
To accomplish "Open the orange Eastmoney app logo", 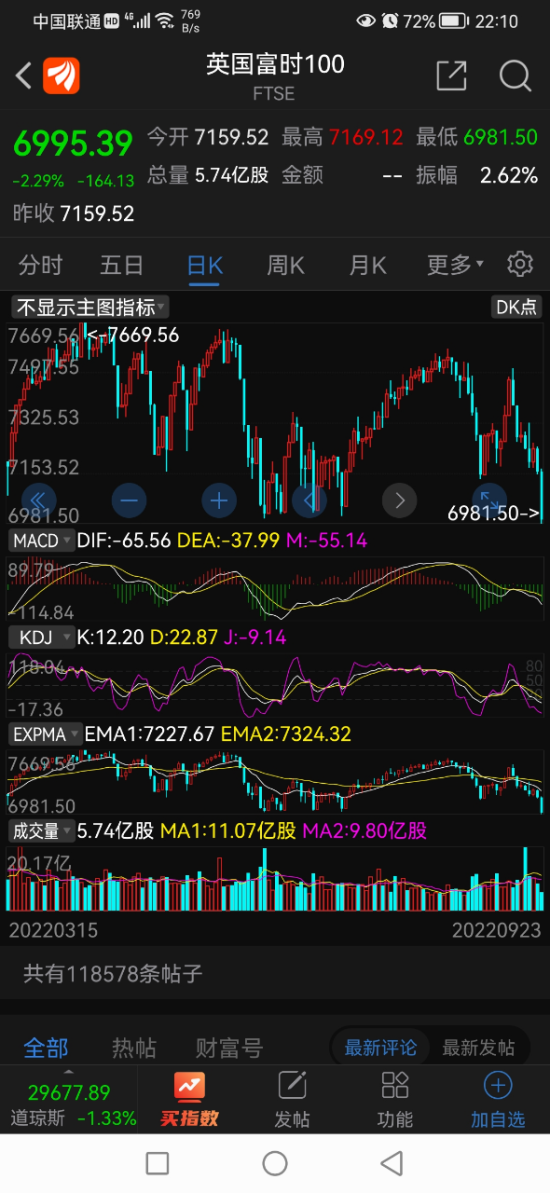I will tap(61, 76).
